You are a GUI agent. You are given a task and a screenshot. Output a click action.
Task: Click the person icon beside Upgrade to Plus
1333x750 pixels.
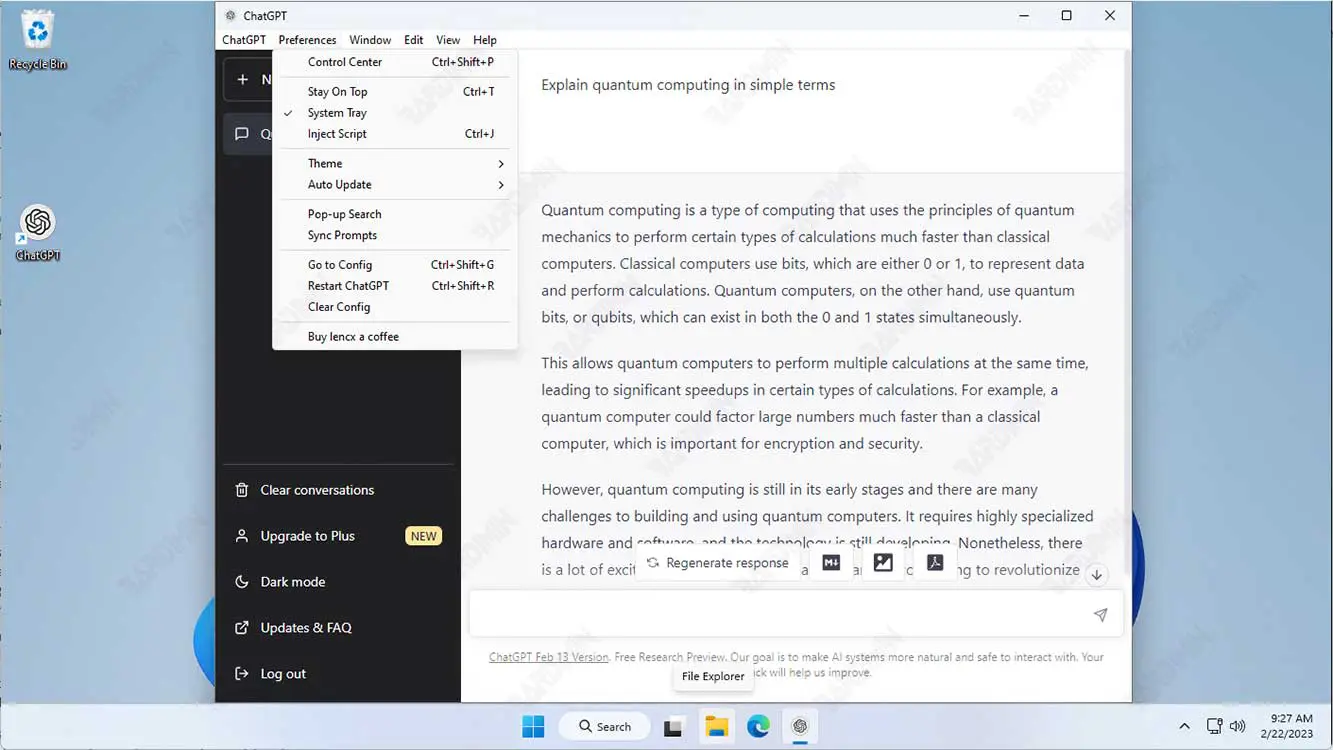241,536
